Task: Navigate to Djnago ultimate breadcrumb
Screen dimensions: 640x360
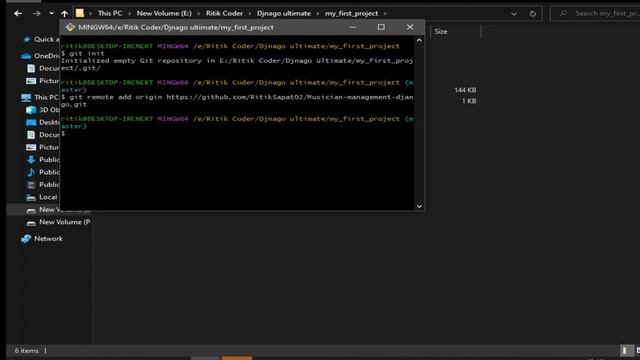Action: coord(284,13)
